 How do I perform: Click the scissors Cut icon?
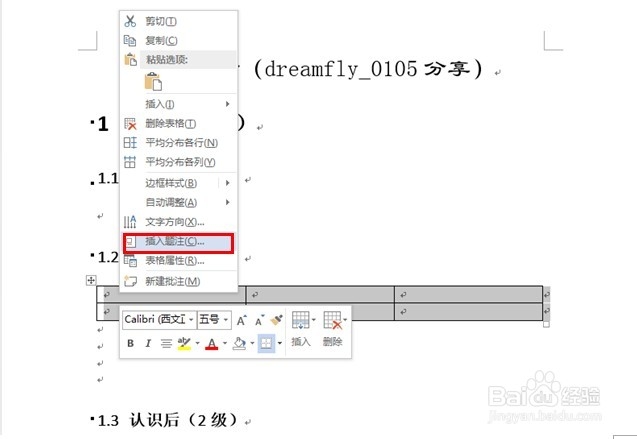tap(130, 21)
